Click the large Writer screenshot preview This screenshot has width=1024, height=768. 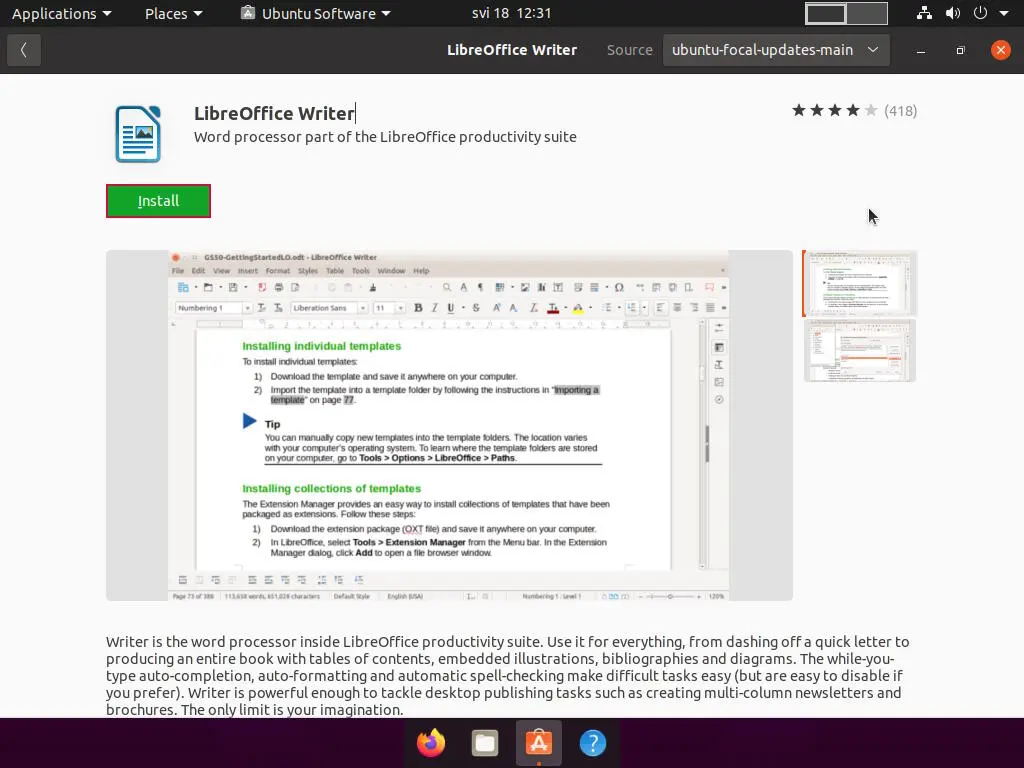tap(449, 425)
